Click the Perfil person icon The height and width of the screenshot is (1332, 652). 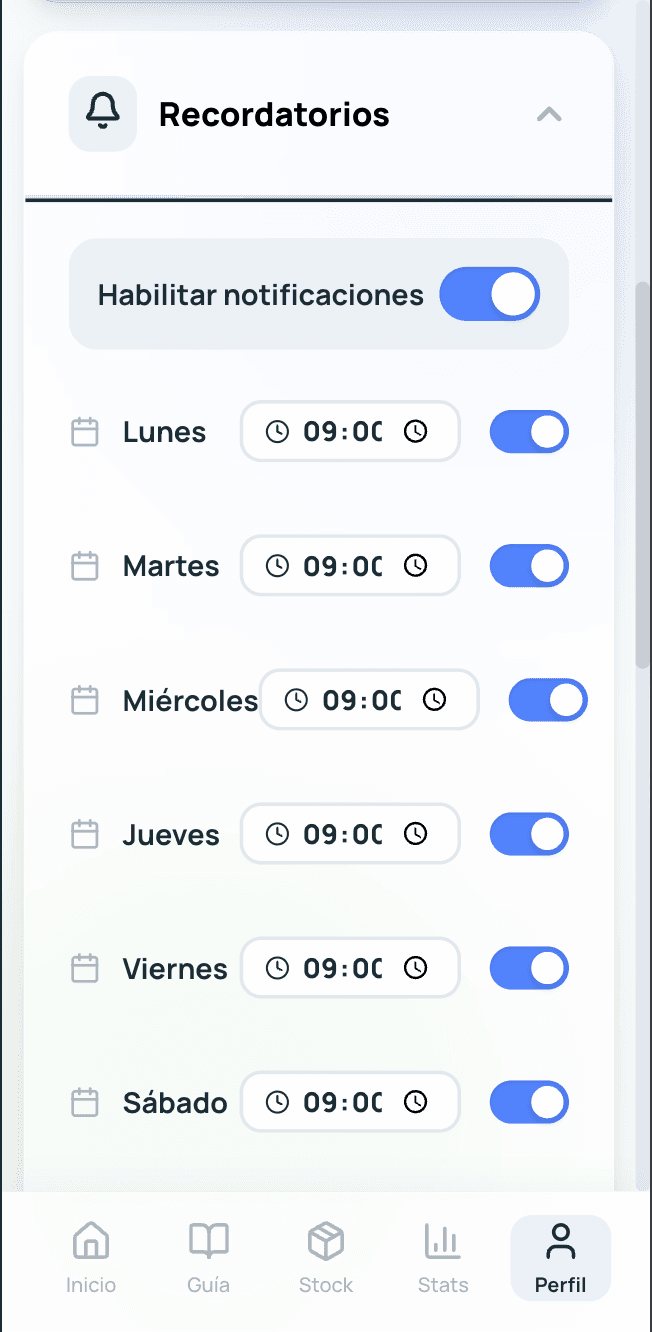pyautogui.click(x=560, y=1240)
